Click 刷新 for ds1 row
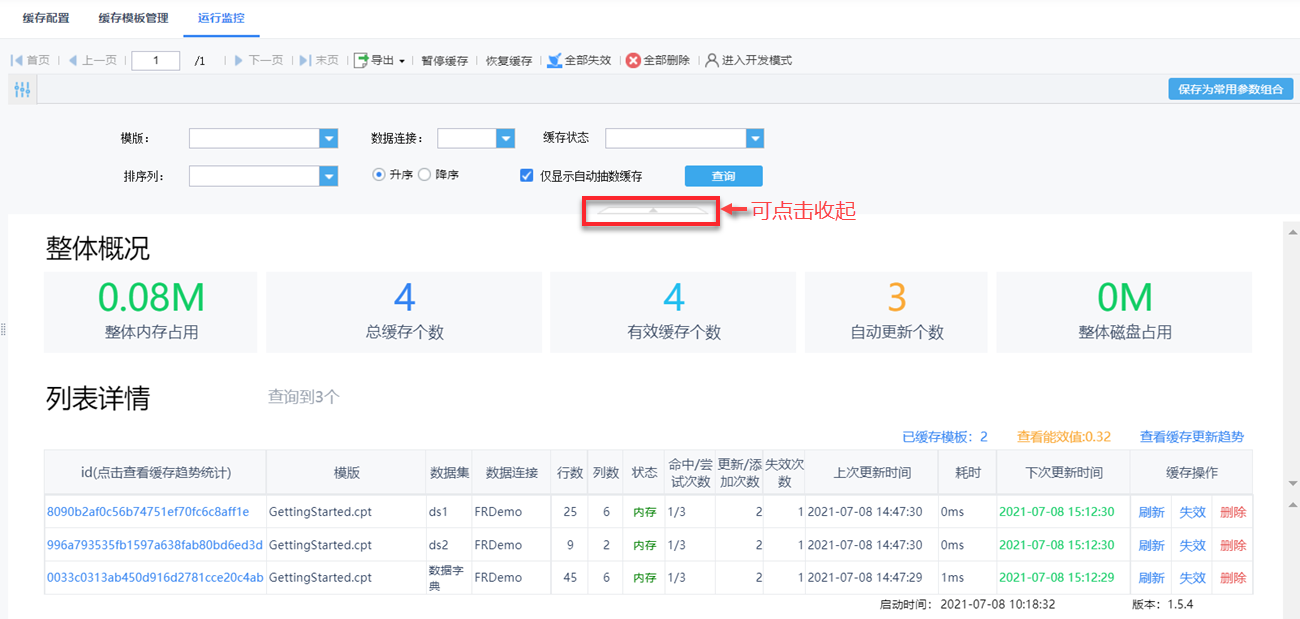Screen dimensions: 1300x619 tap(1151, 512)
